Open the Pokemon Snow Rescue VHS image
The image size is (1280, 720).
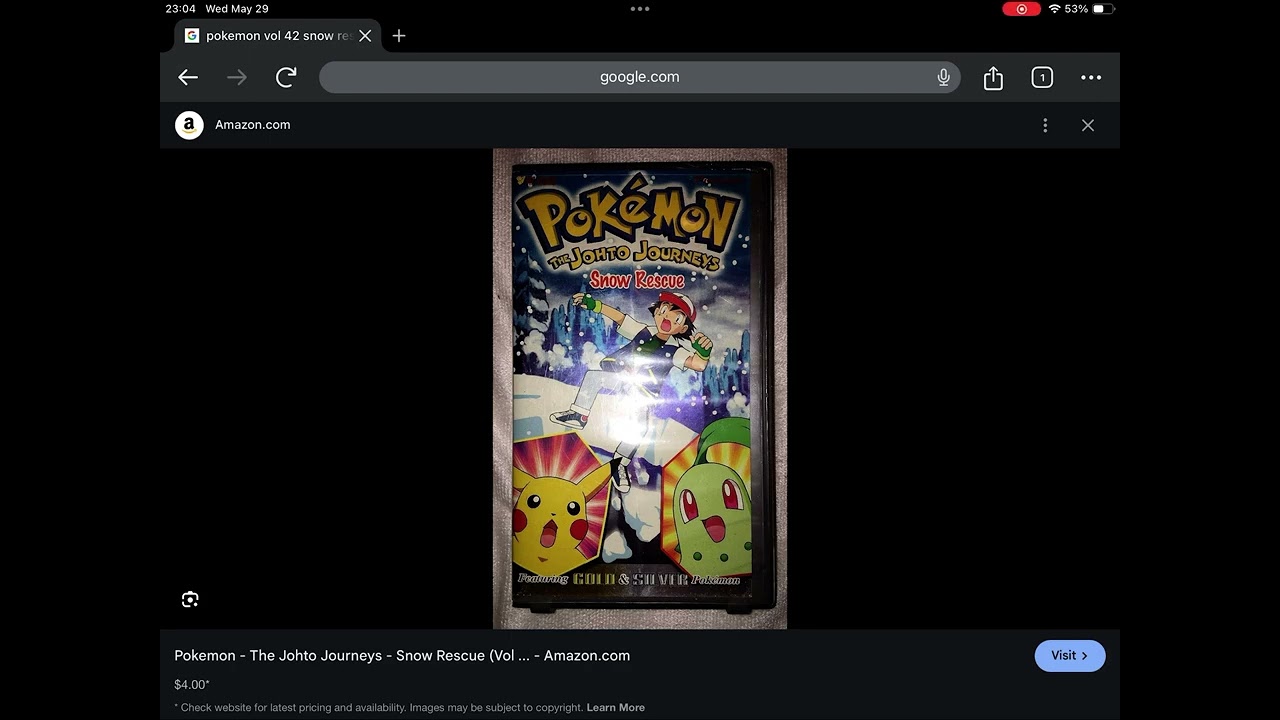click(x=640, y=389)
